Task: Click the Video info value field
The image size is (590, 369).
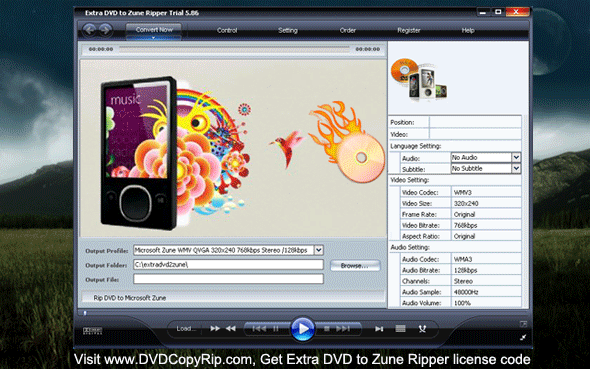Action: [x=475, y=134]
